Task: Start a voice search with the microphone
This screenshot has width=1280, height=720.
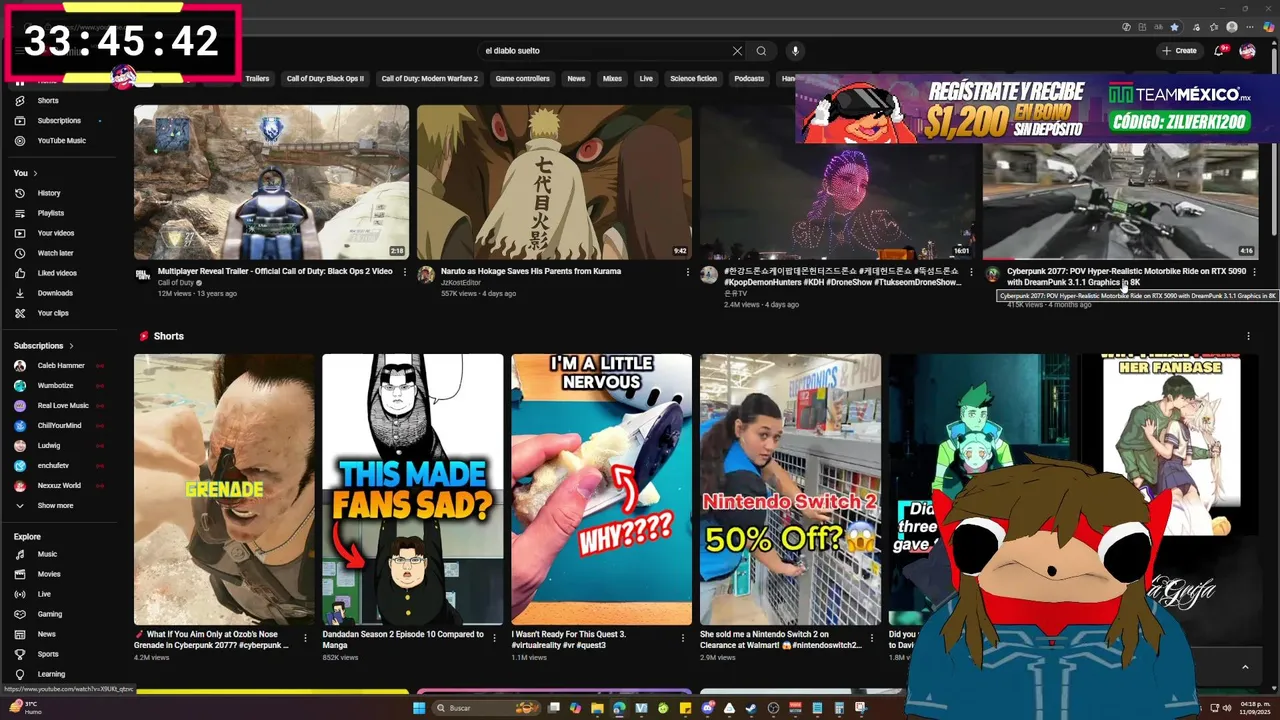Action: 795,51
